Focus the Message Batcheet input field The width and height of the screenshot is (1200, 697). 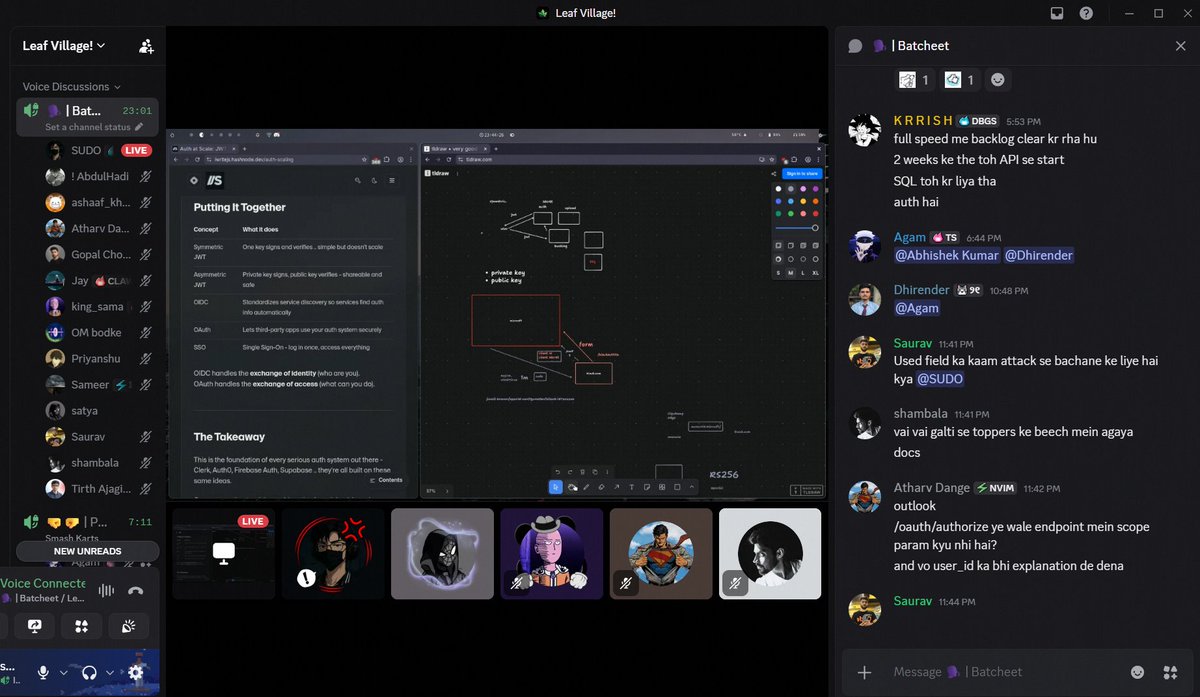pos(1005,672)
